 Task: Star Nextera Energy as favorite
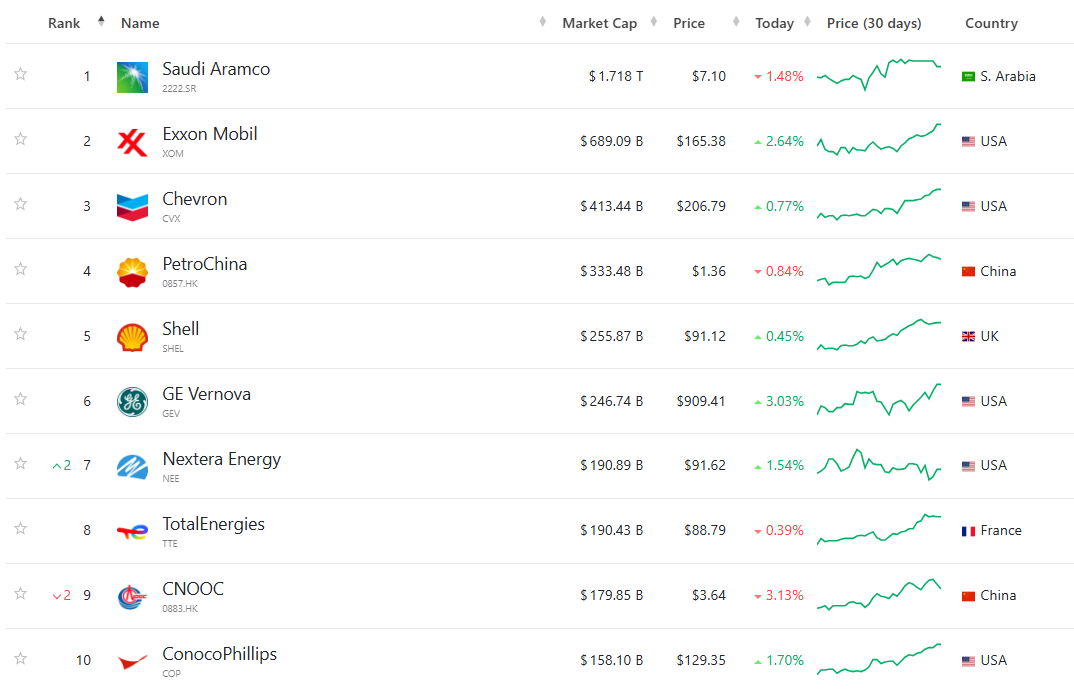click(20, 463)
